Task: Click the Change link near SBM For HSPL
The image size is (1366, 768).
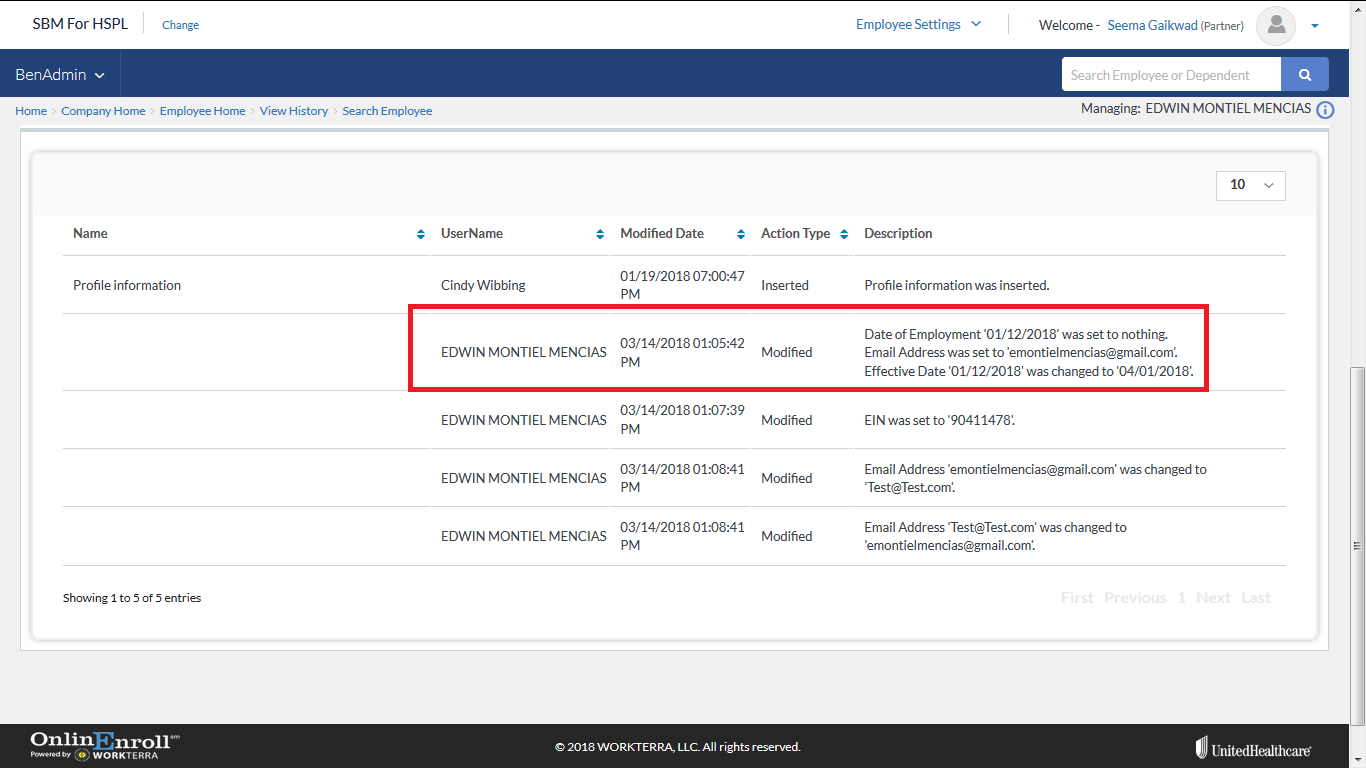Action: coord(180,25)
